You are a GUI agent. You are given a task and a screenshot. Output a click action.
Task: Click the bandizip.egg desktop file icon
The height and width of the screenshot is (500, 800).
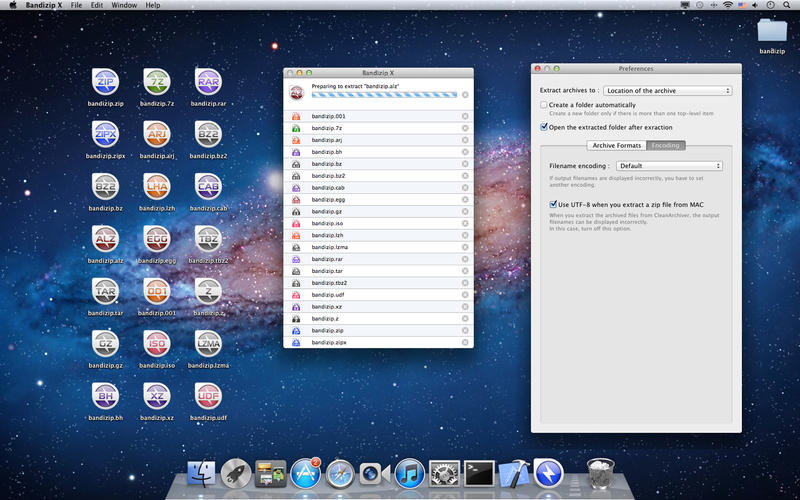click(x=157, y=240)
